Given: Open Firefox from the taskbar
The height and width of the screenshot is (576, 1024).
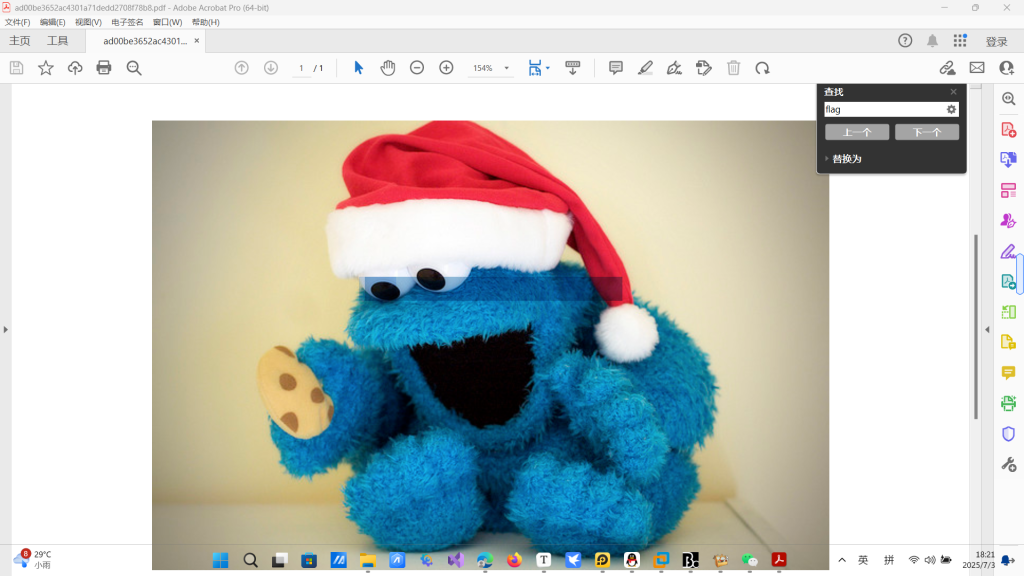Looking at the screenshot, I should pos(514,560).
